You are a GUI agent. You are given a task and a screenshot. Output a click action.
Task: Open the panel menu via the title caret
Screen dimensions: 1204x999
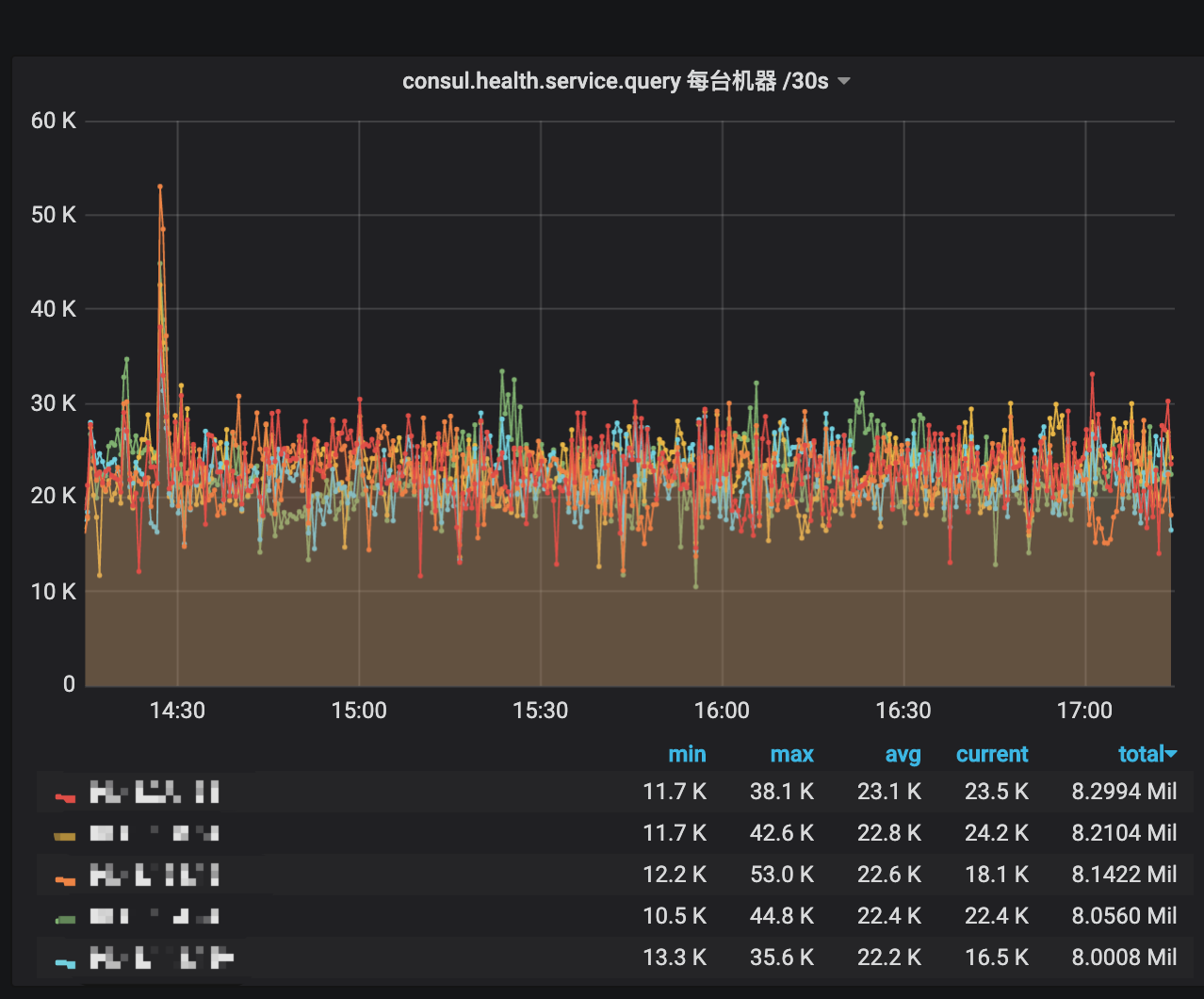click(844, 81)
